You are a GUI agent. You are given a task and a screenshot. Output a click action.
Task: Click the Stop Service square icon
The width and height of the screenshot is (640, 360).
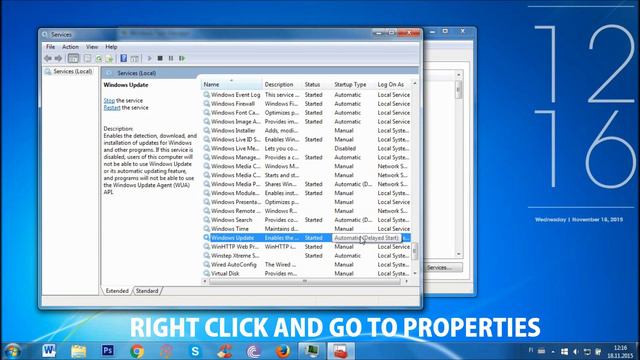pyautogui.click(x=160, y=58)
